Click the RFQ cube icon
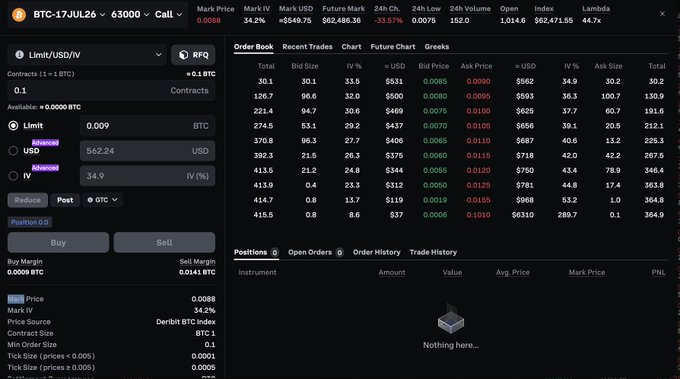 click(x=183, y=55)
